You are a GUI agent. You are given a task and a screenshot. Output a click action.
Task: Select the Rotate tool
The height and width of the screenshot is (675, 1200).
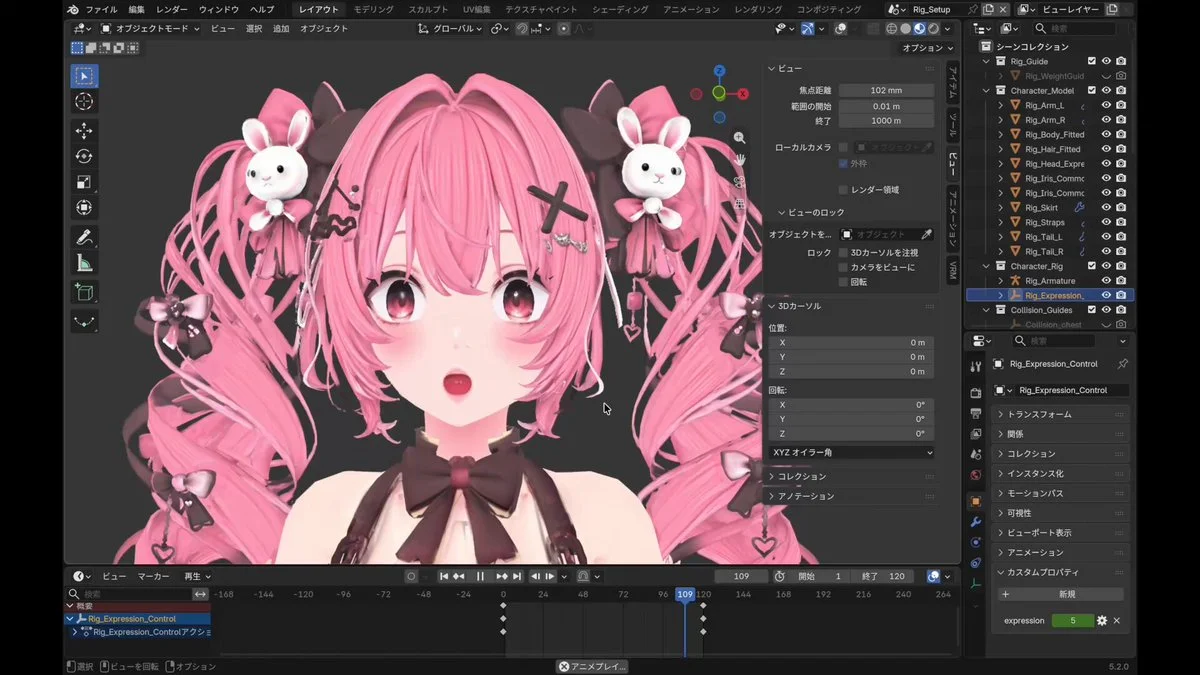click(x=84, y=156)
